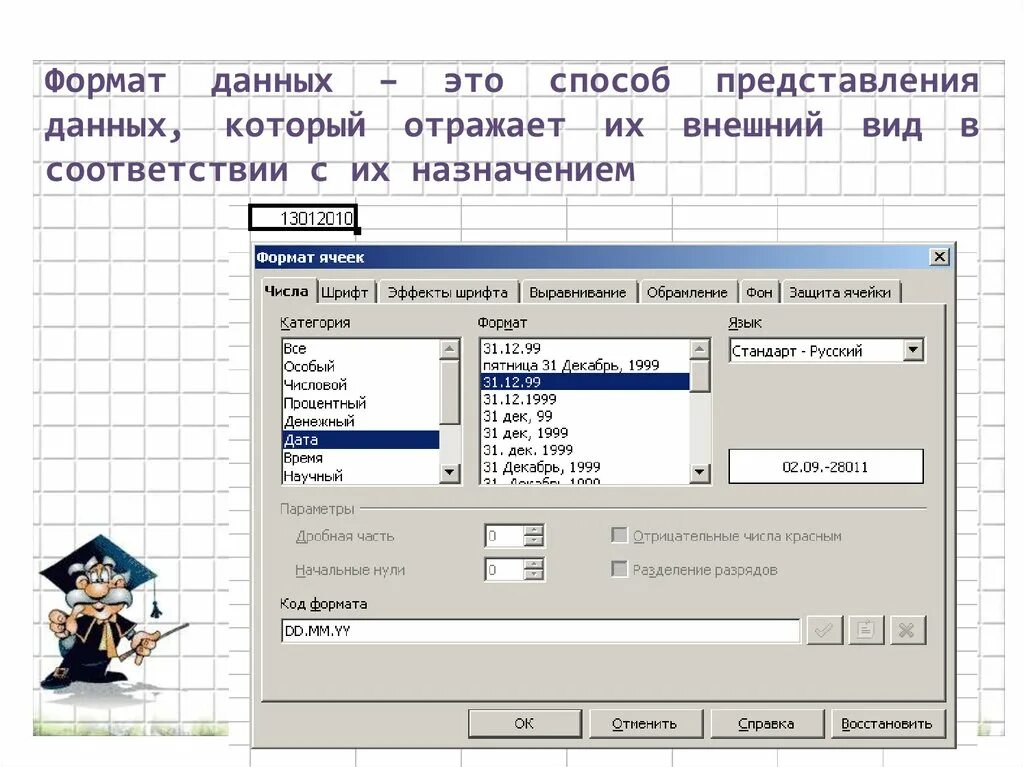
Task: Click the Код формата input field
Action: coord(540,630)
